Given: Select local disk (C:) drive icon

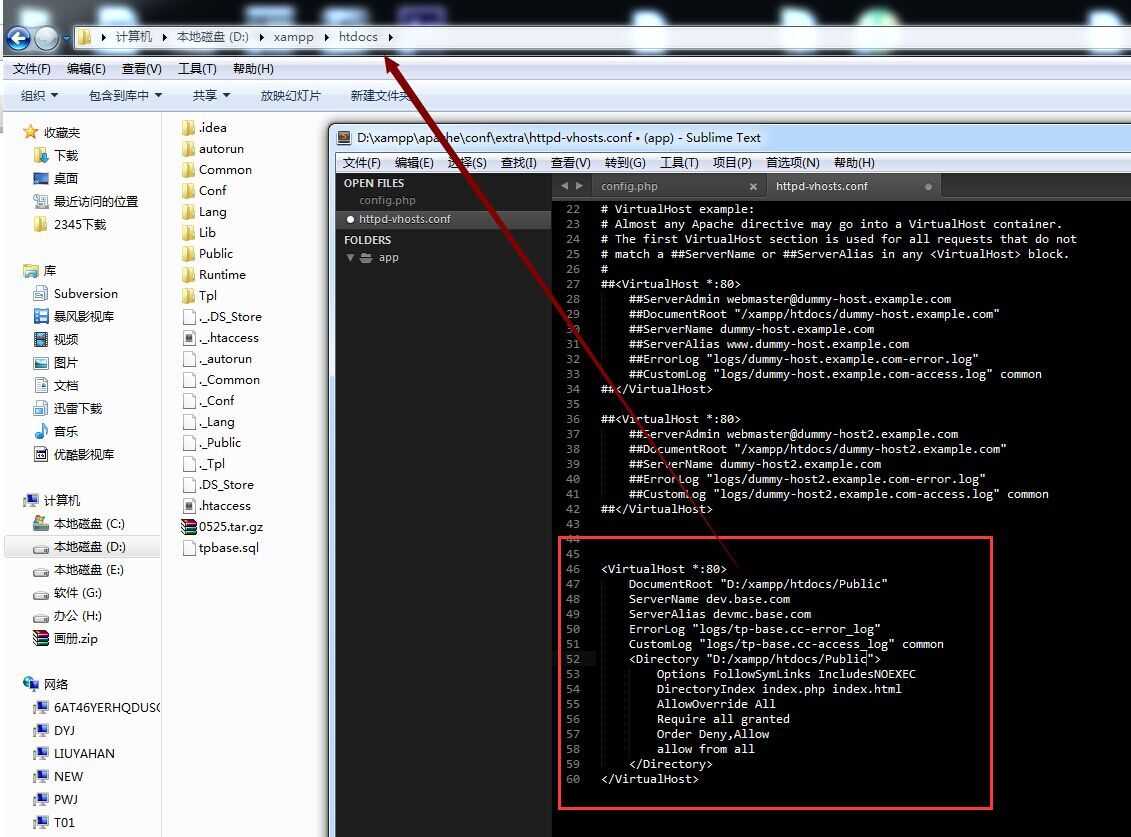Looking at the screenshot, I should click(x=40, y=524).
